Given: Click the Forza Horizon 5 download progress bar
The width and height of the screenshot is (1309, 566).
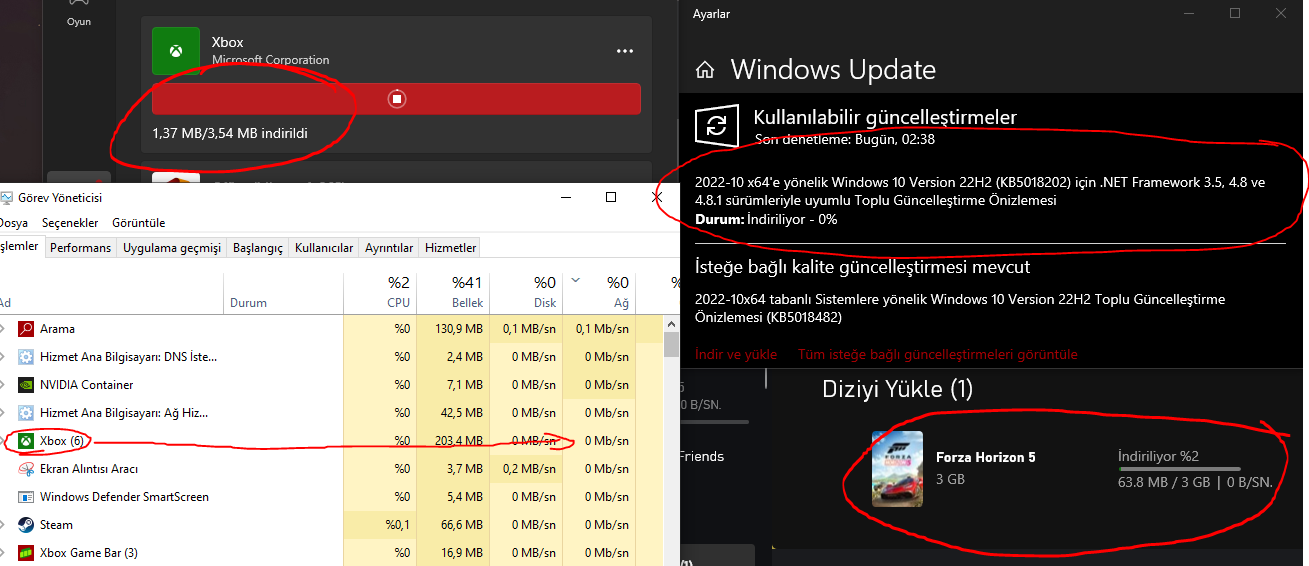Looking at the screenshot, I should [1179, 469].
